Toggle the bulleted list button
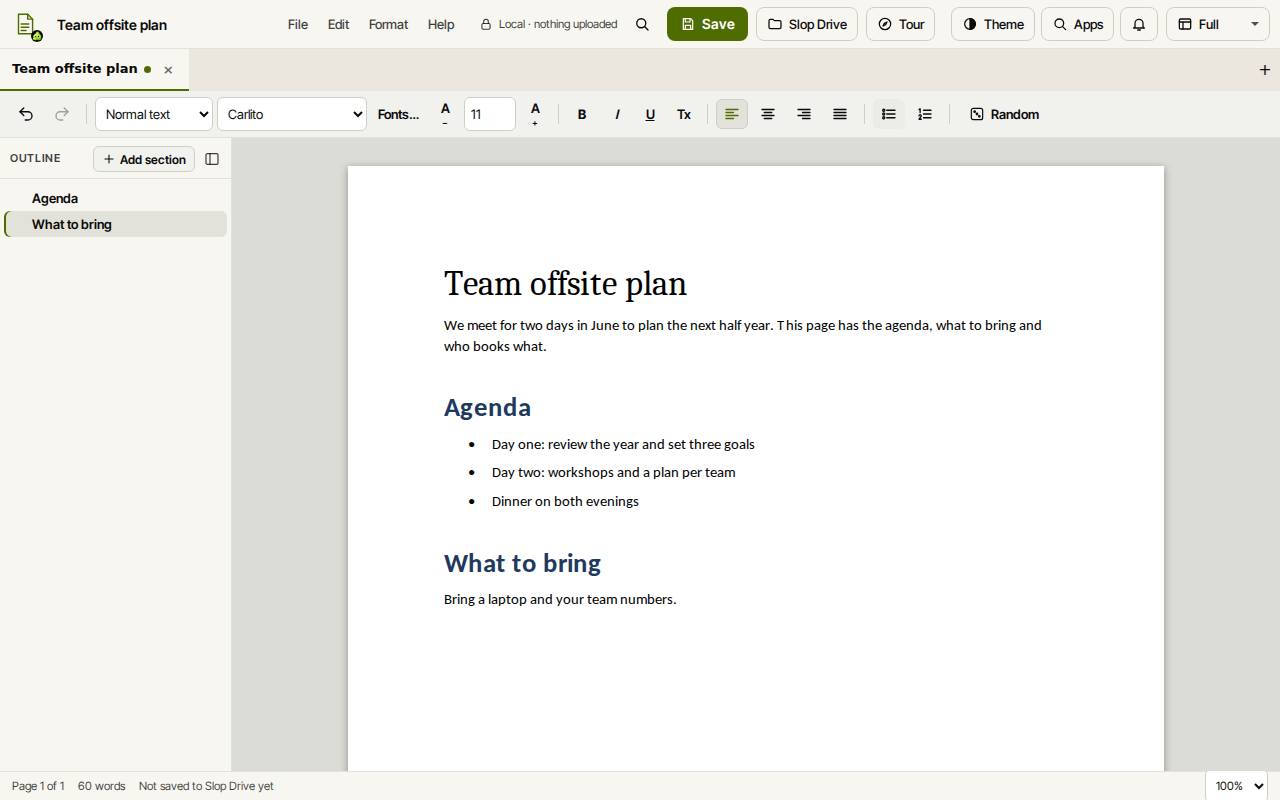The width and height of the screenshot is (1280, 800). (888, 114)
